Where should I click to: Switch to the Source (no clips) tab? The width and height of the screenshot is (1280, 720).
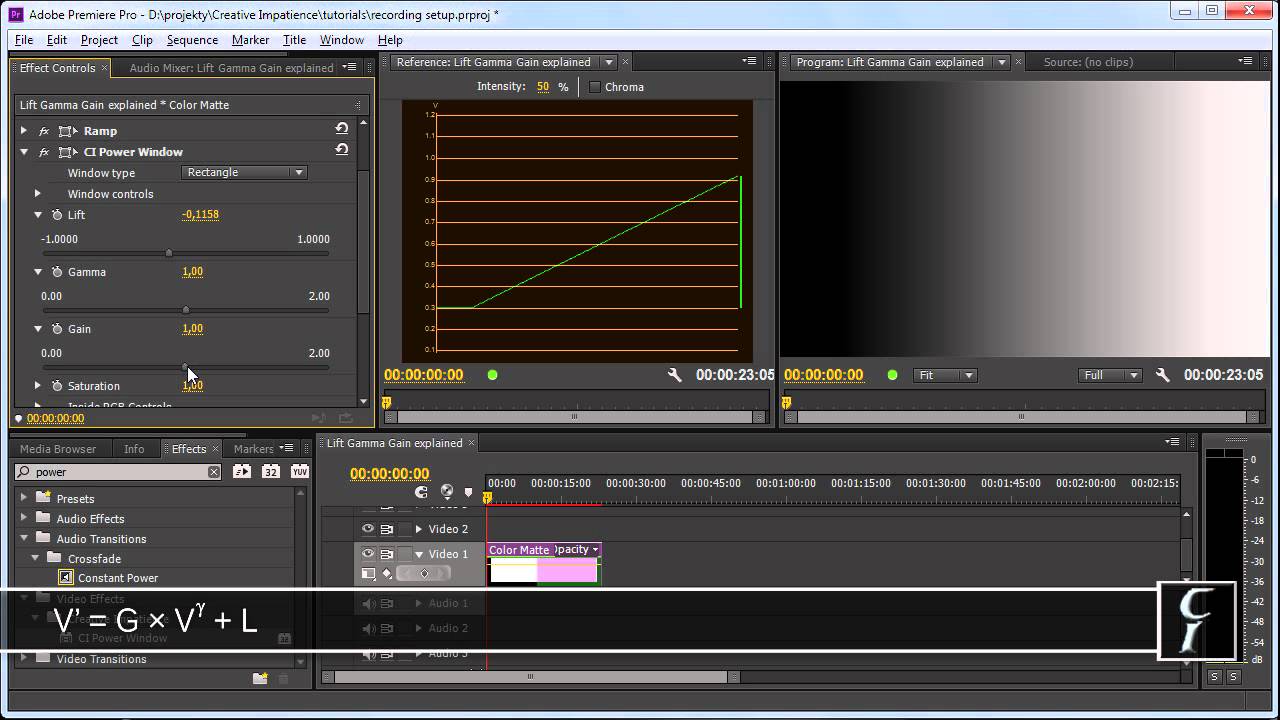[1088, 62]
